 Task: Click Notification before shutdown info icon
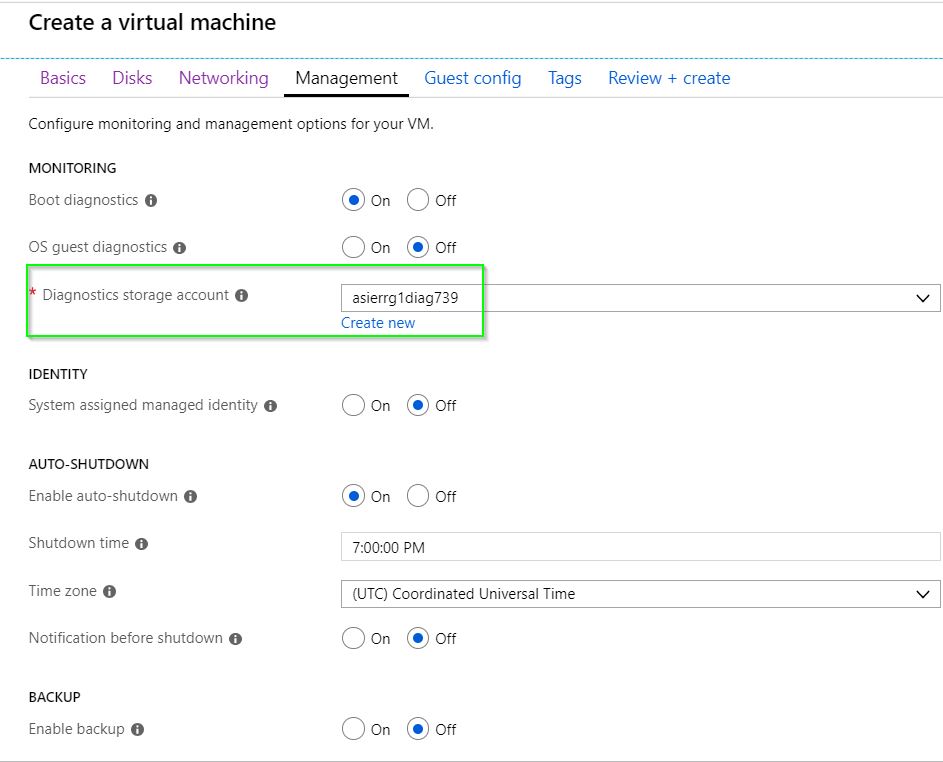click(236, 639)
